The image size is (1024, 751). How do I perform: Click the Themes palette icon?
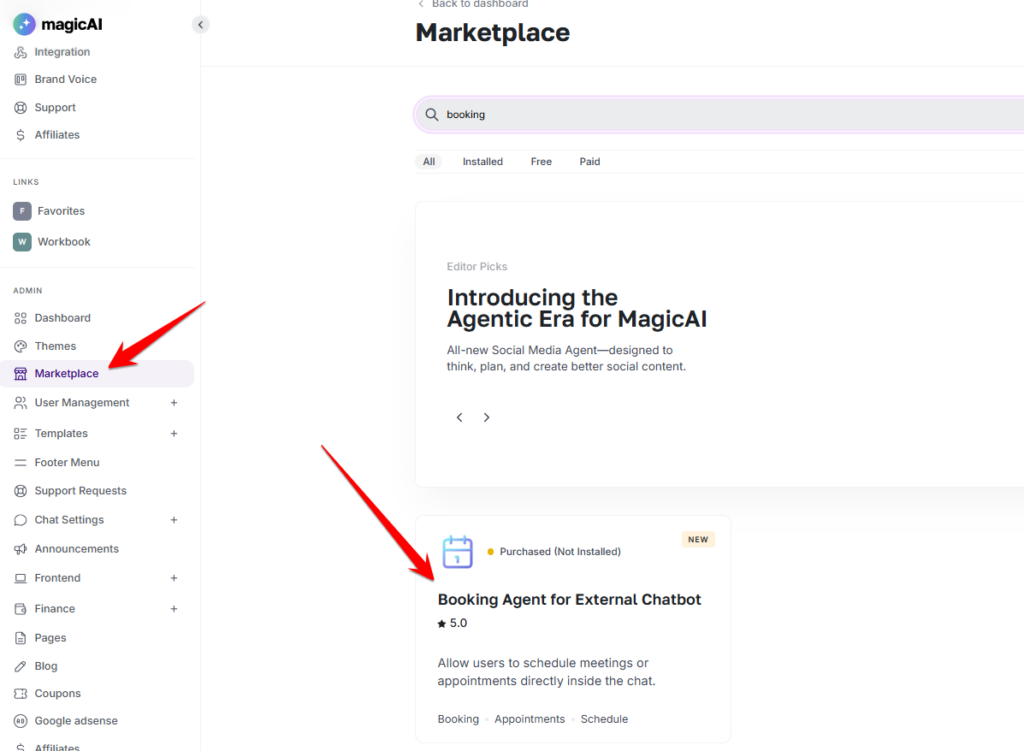(21, 346)
